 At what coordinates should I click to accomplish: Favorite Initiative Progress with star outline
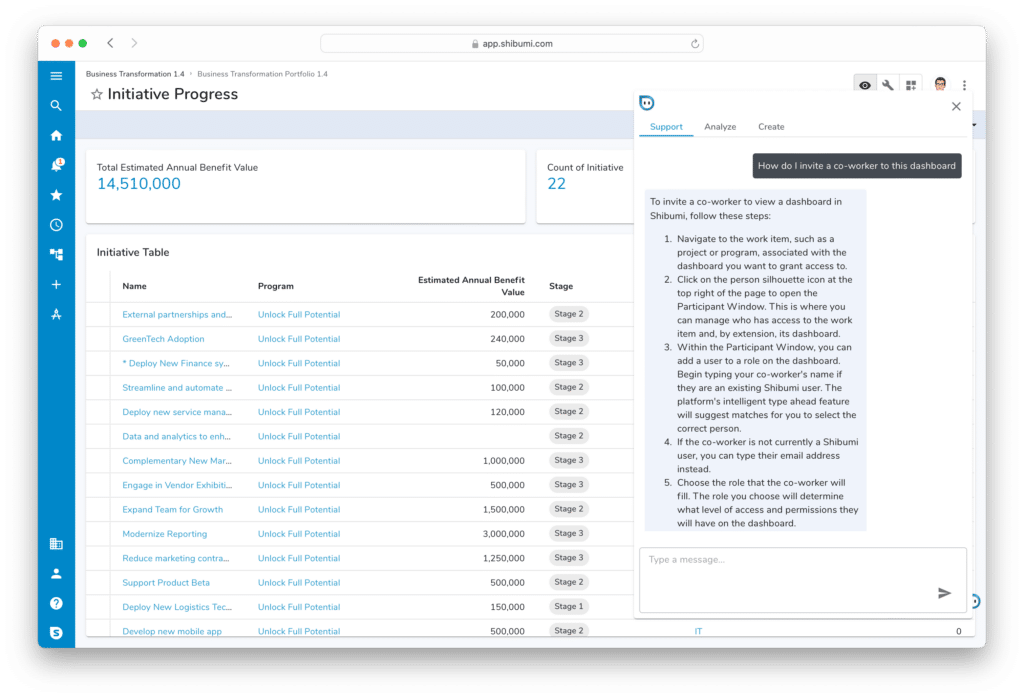[x=97, y=94]
